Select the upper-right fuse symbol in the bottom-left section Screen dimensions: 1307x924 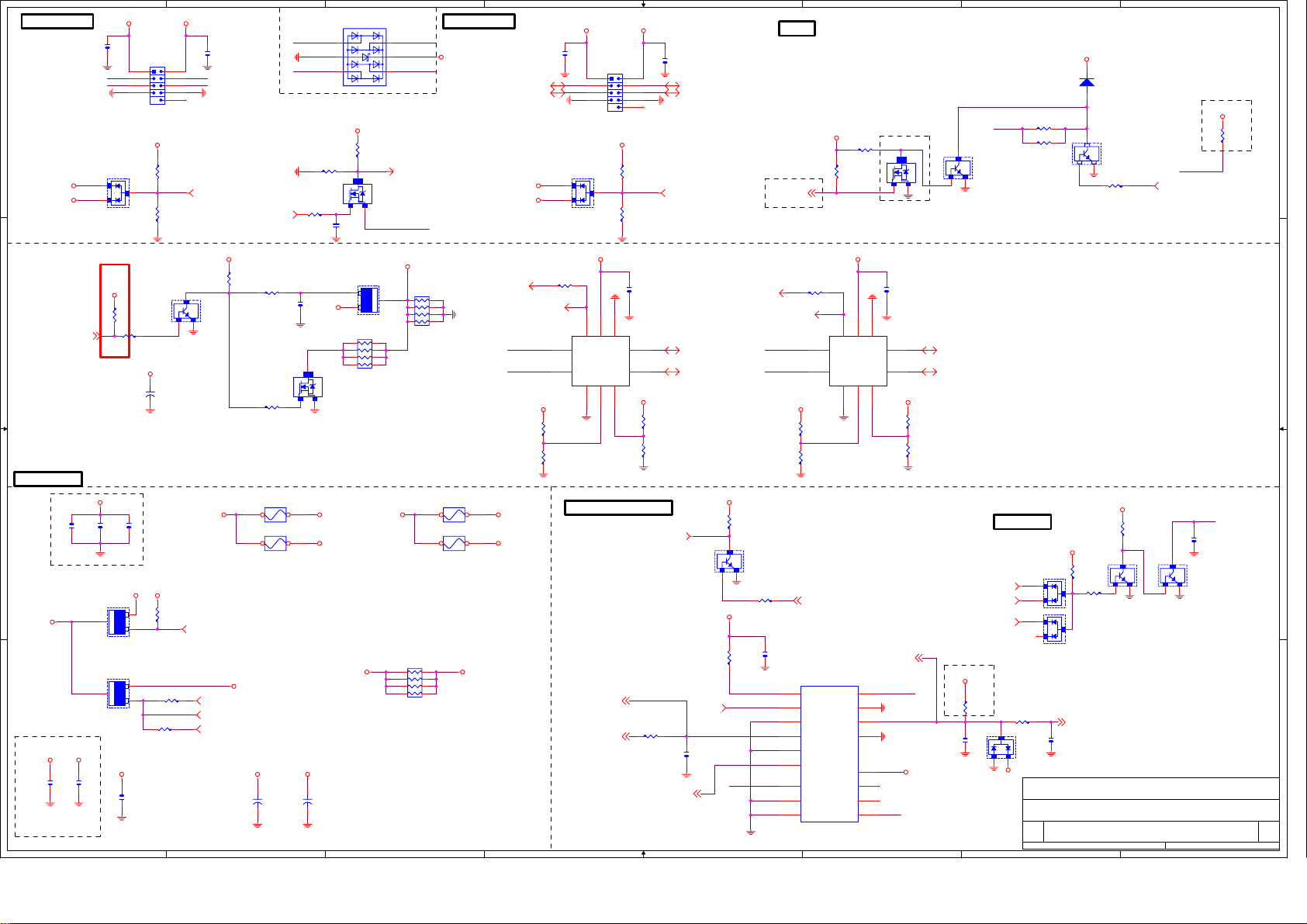(454, 514)
